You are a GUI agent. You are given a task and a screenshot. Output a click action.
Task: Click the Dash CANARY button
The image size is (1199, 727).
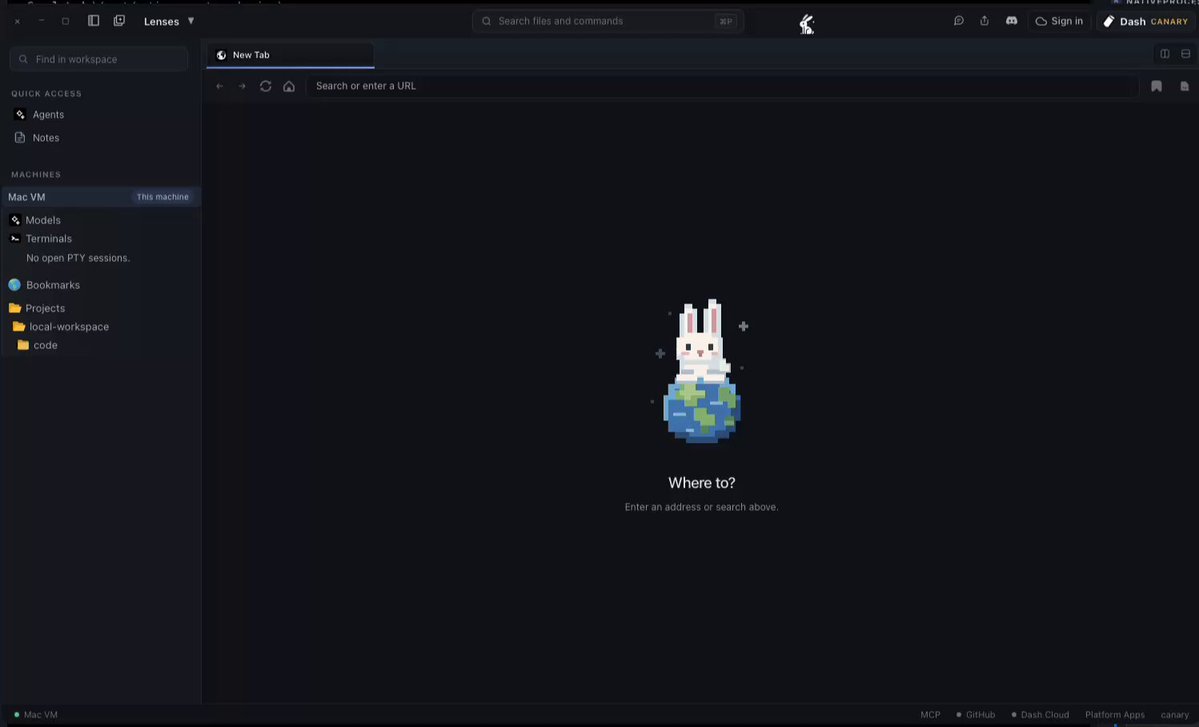coord(1145,21)
